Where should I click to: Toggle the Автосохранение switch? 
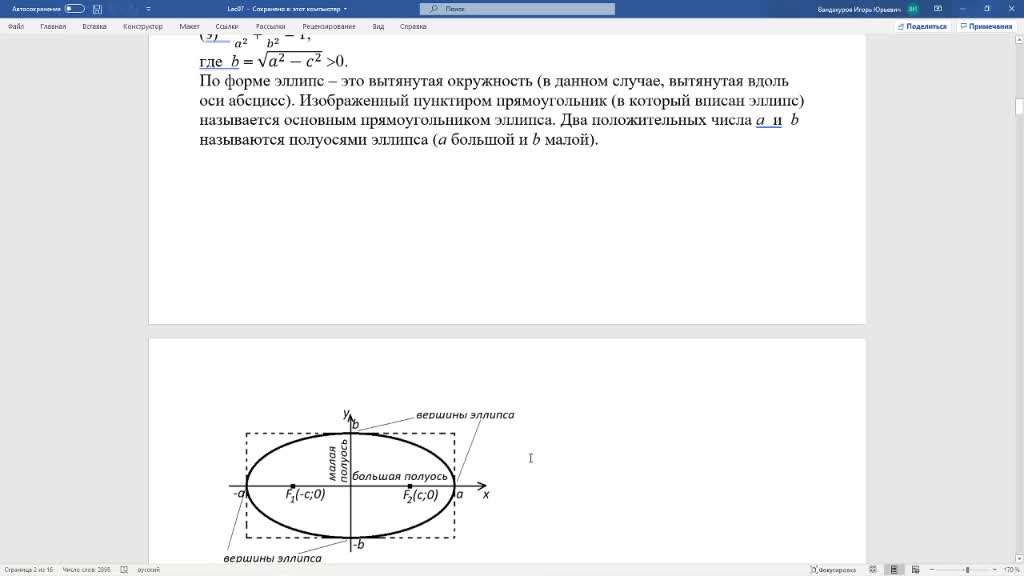pos(74,9)
